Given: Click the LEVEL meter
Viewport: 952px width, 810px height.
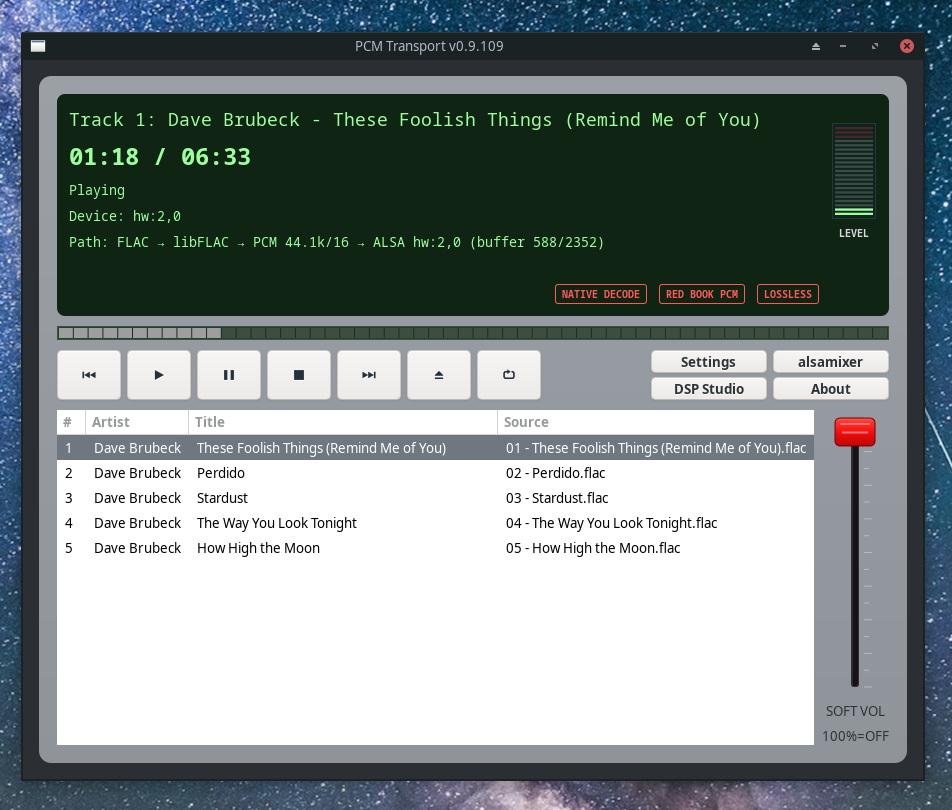Looking at the screenshot, I should click(854, 171).
